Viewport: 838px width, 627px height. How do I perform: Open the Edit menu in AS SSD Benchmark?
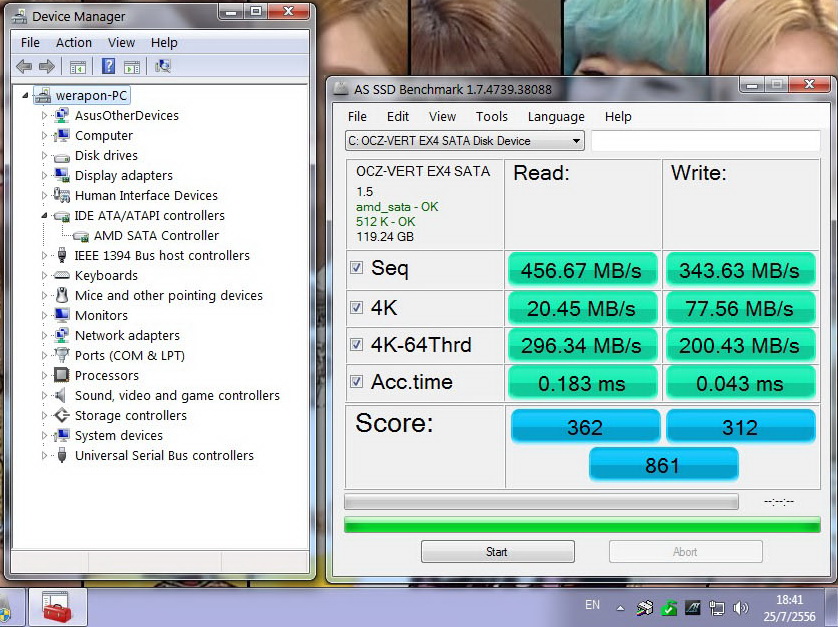coord(398,117)
